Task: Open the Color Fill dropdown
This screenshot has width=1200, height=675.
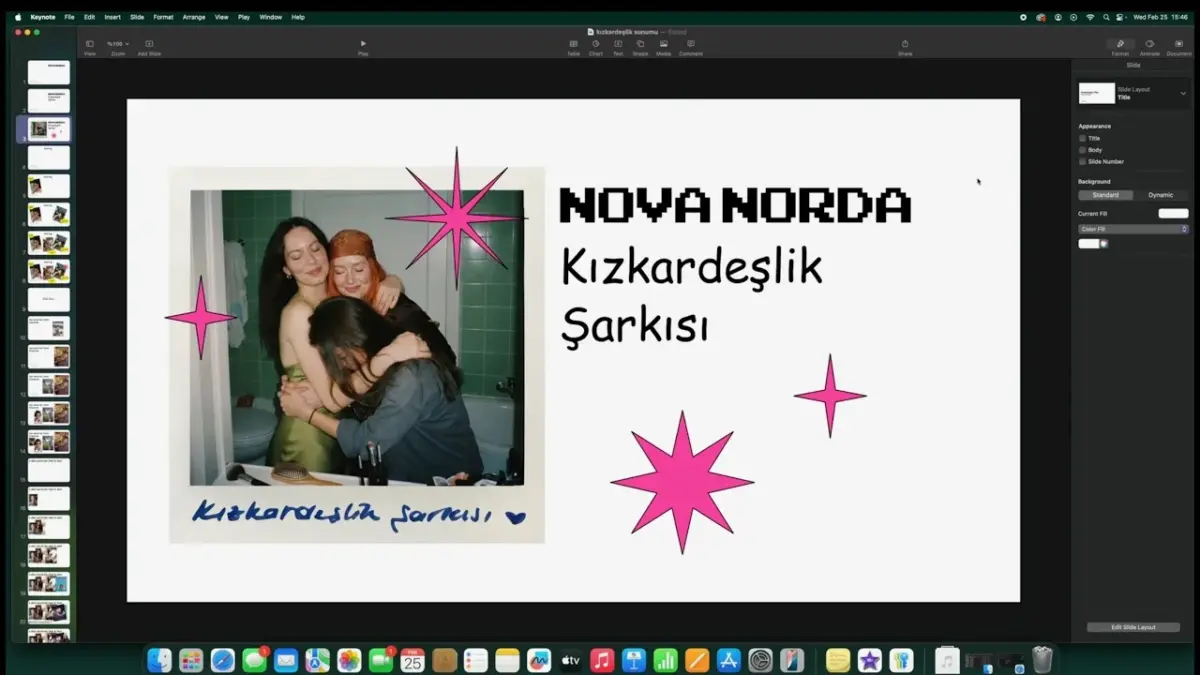Action: [1132, 228]
